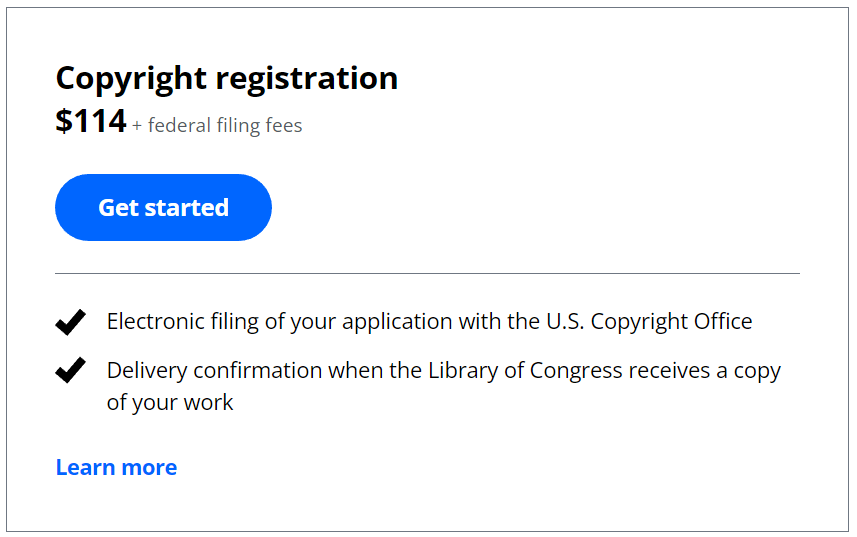Image resolution: width=857 pixels, height=537 pixels.
Task: Click the federal filing fees note
Action: [217, 125]
